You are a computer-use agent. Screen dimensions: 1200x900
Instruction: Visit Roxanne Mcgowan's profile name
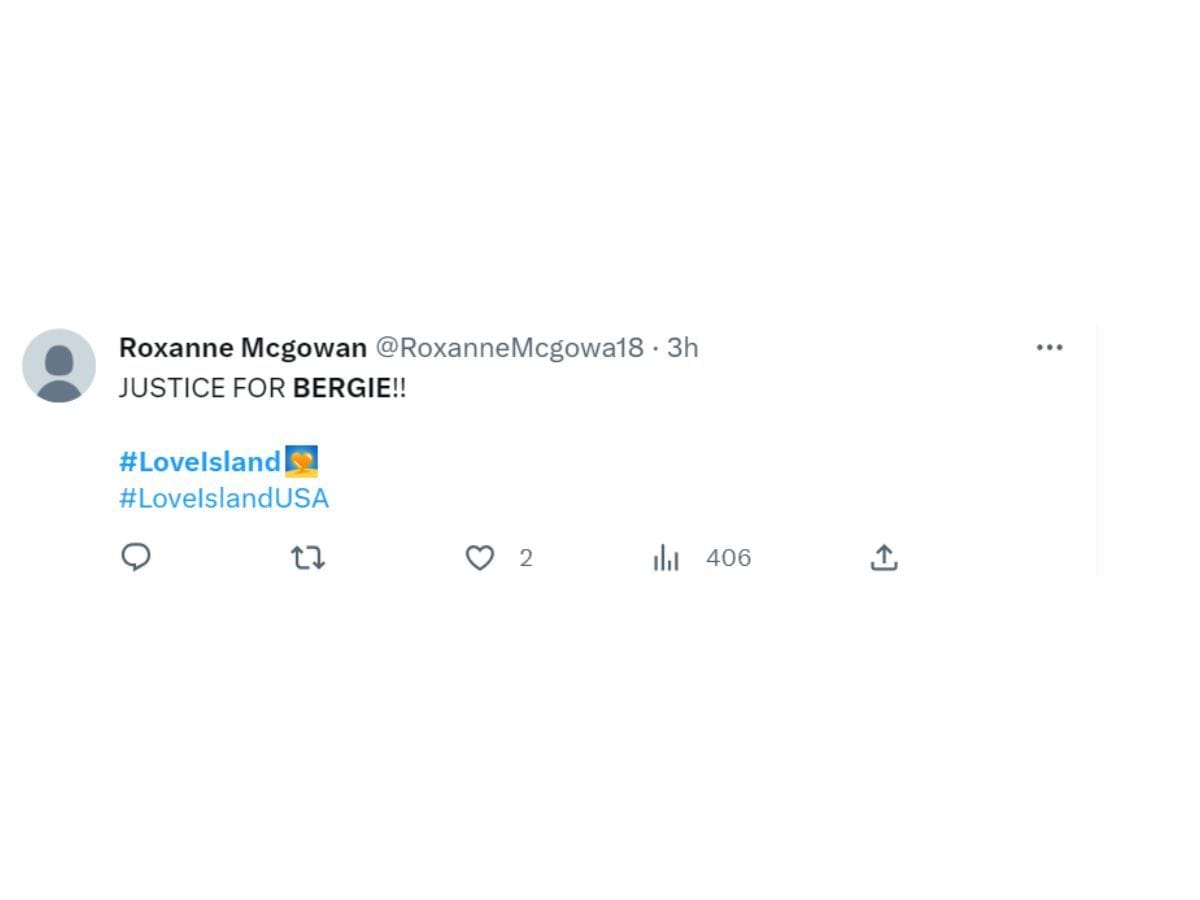pyautogui.click(x=243, y=347)
